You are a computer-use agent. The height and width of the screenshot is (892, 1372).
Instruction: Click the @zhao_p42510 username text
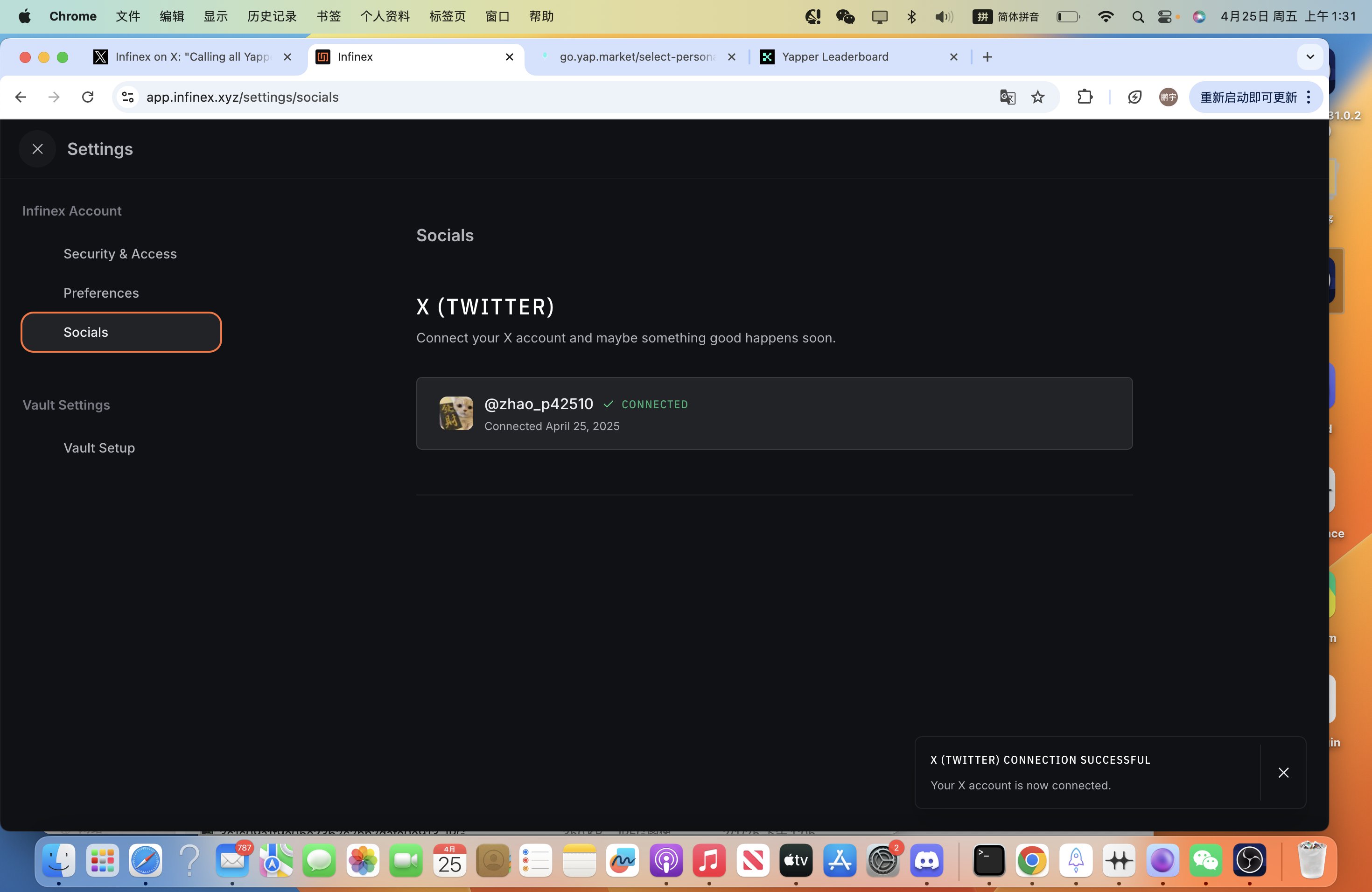tap(539, 404)
